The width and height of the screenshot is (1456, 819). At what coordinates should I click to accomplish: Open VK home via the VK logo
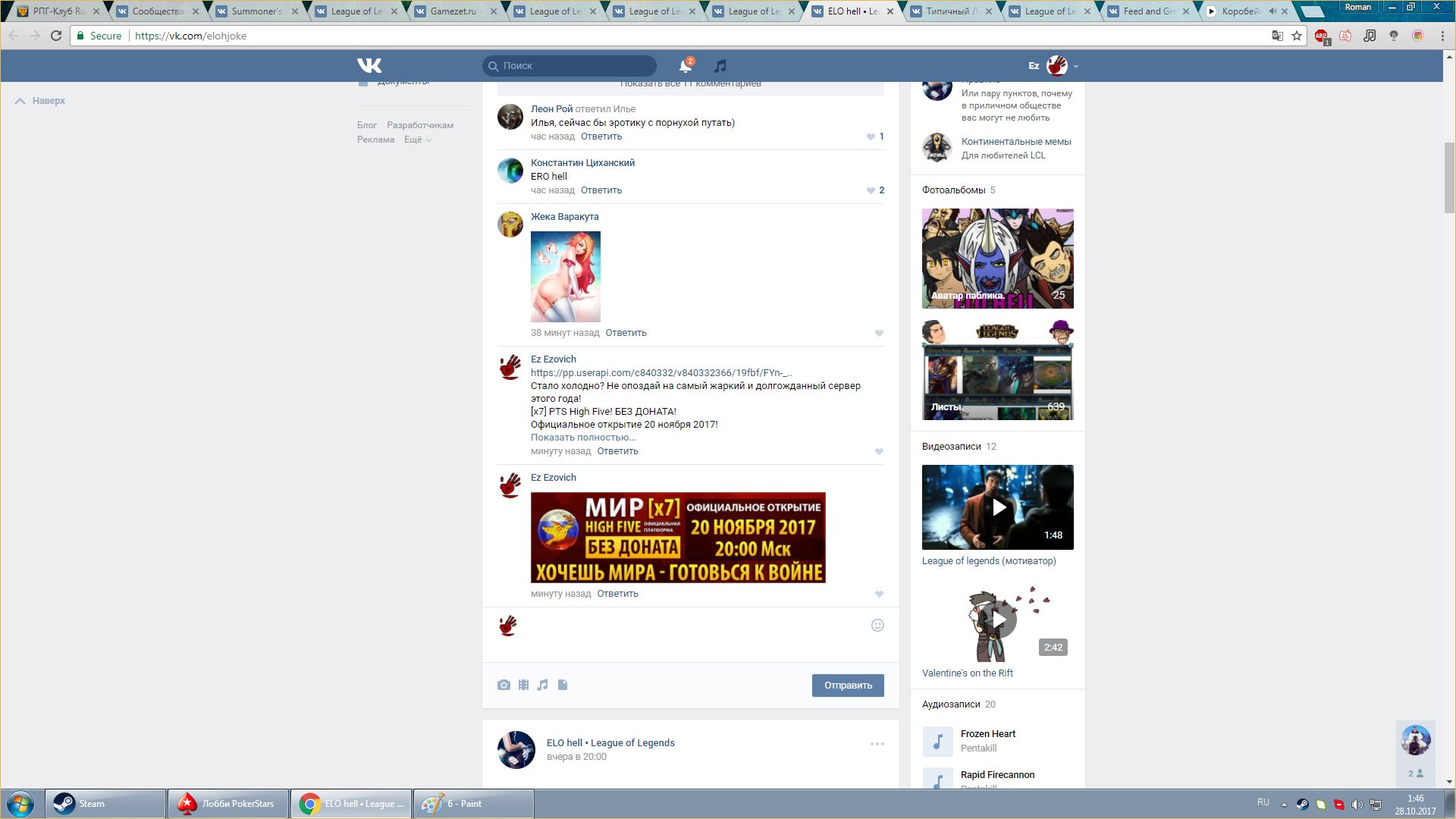tap(369, 66)
